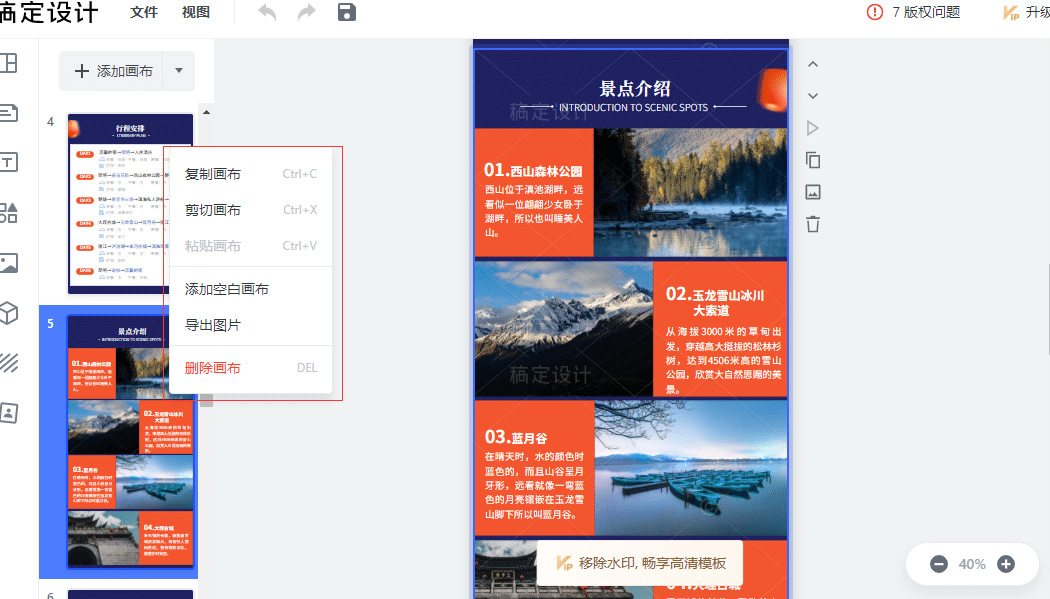Click the copyright warning icon
Screen dimensions: 1050x599
(x=875, y=12)
